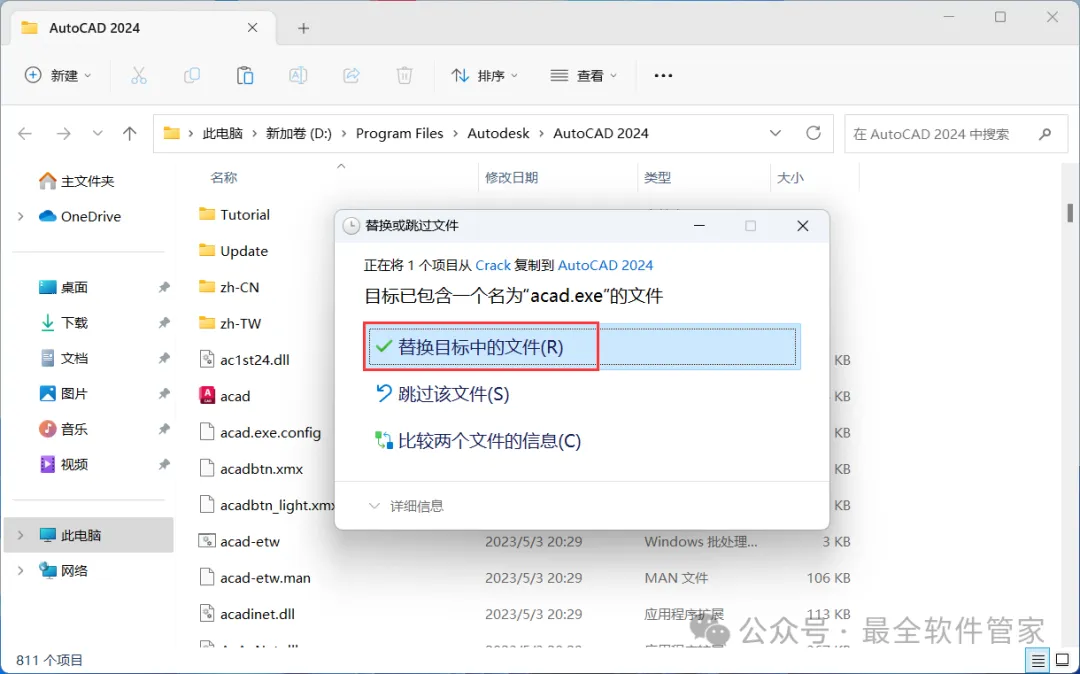Go up one folder level arrow
The width and height of the screenshot is (1080, 674).
(x=129, y=134)
